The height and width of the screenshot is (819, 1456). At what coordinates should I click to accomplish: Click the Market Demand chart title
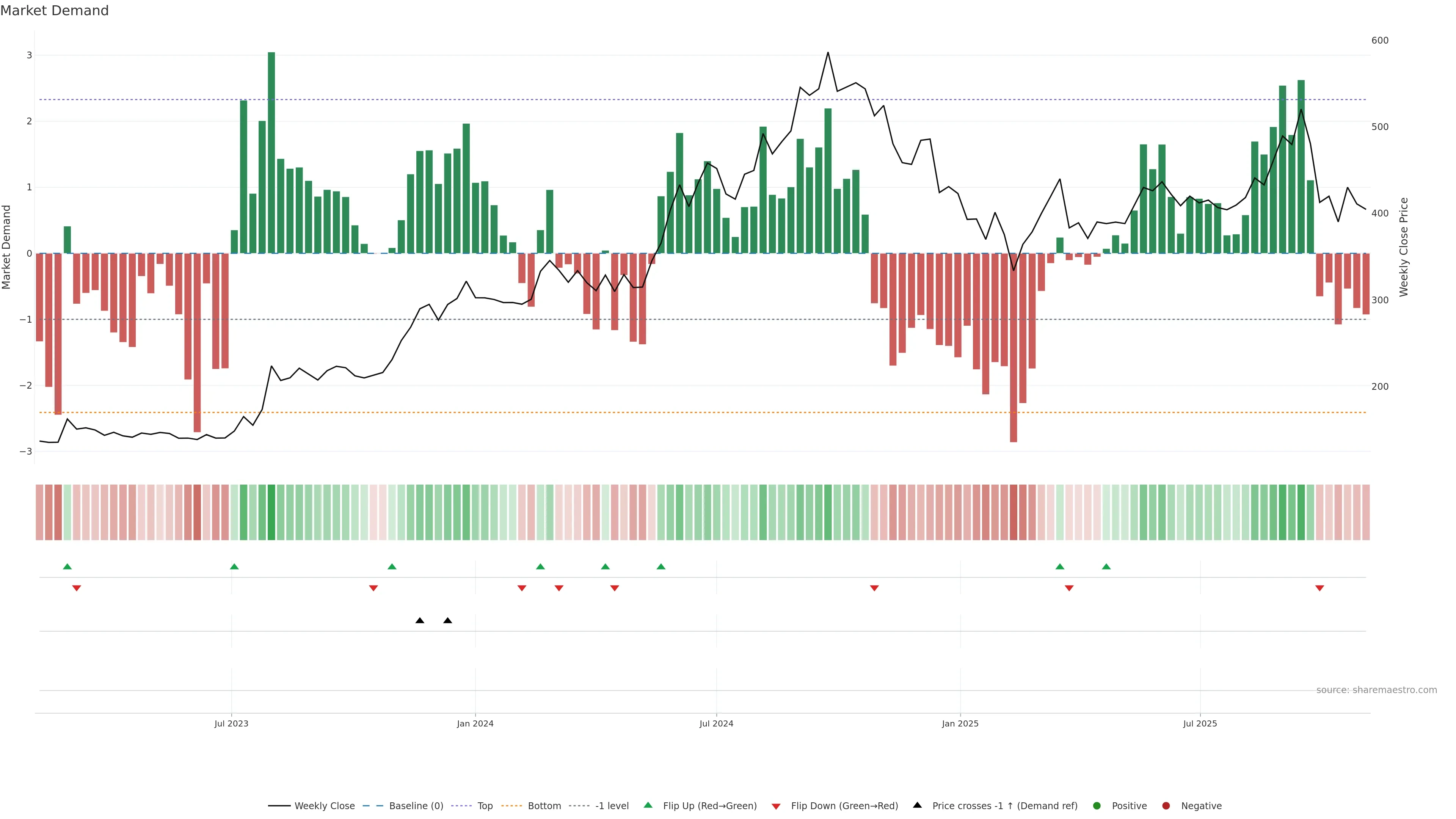54,11
